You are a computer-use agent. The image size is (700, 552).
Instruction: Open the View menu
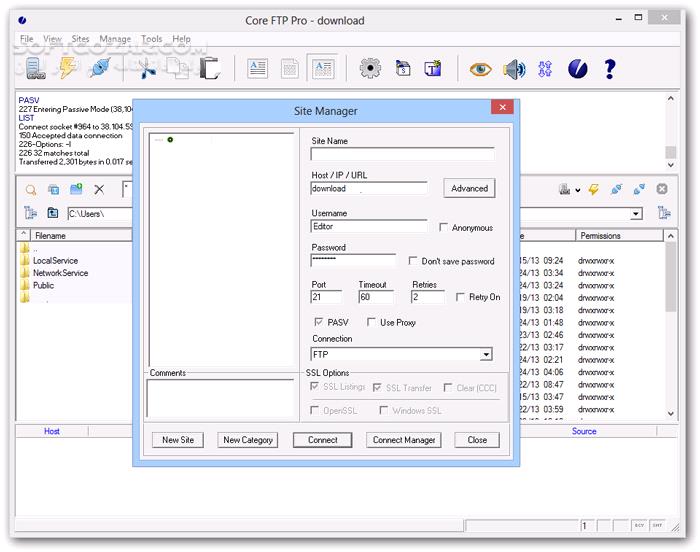pyautogui.click(x=52, y=39)
